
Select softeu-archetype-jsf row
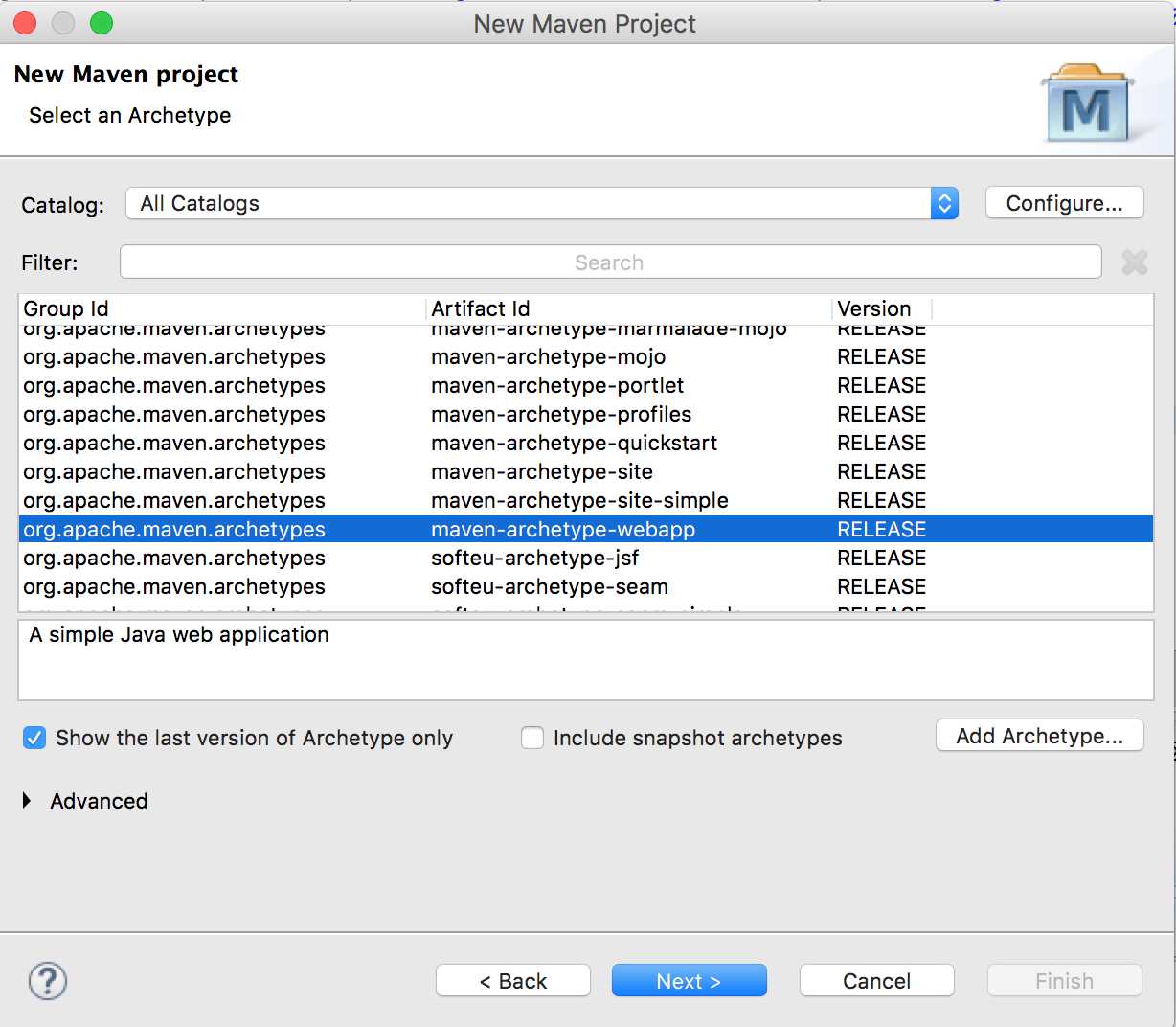tap(586, 558)
